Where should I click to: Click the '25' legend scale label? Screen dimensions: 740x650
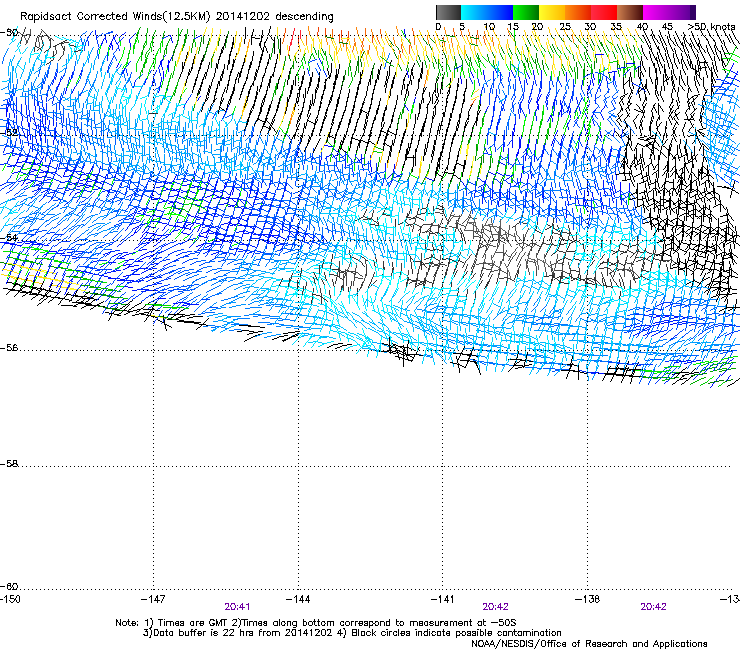coord(564,27)
